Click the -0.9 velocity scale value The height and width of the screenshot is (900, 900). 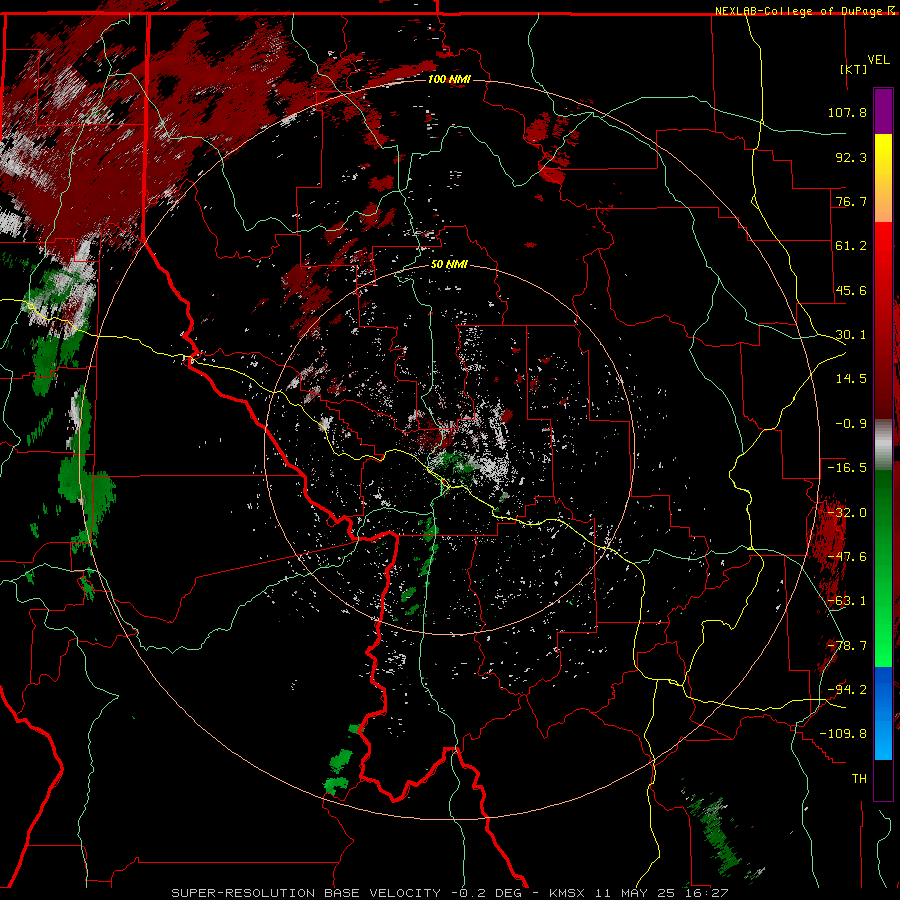[x=851, y=424]
